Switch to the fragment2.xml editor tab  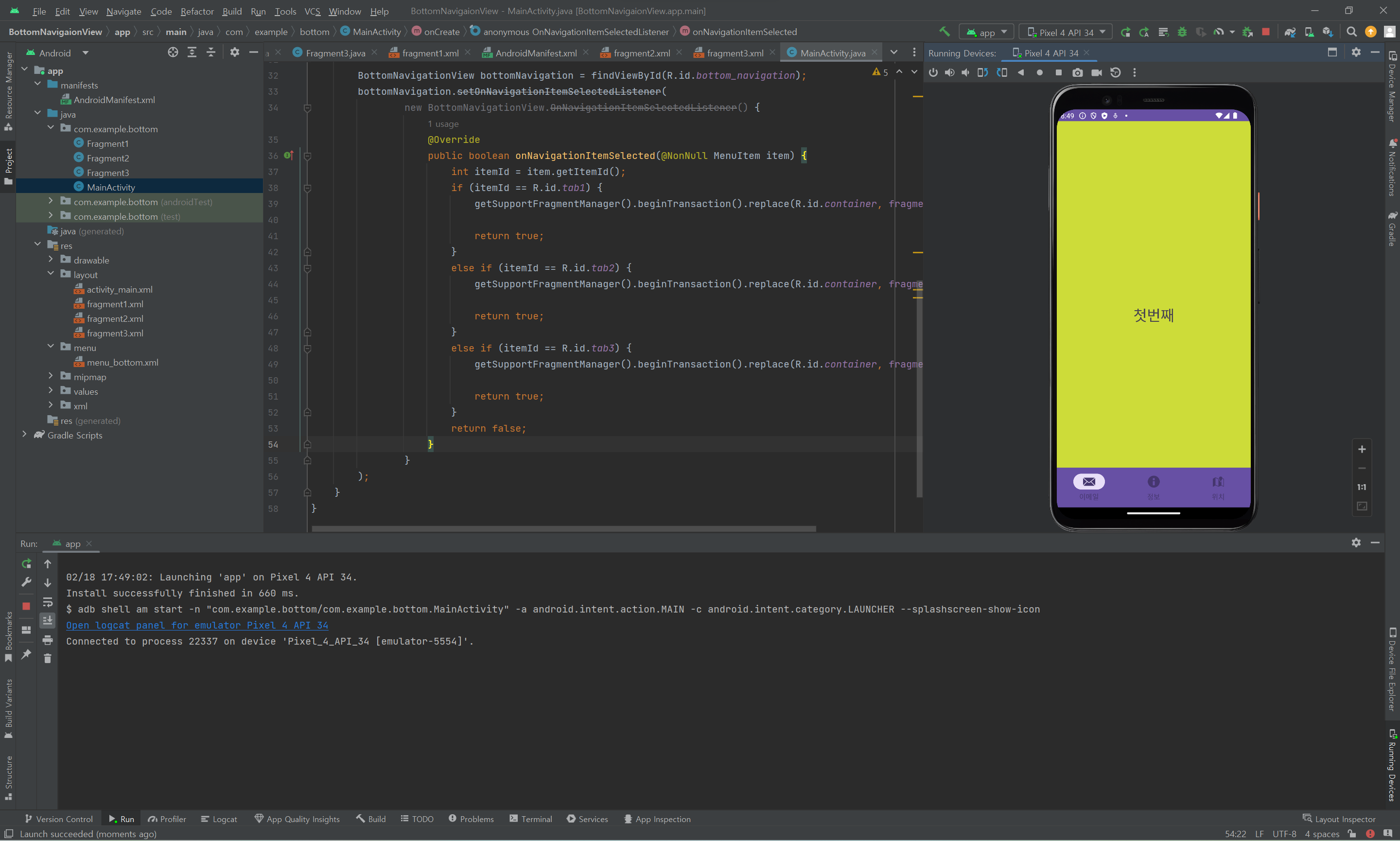[641, 53]
